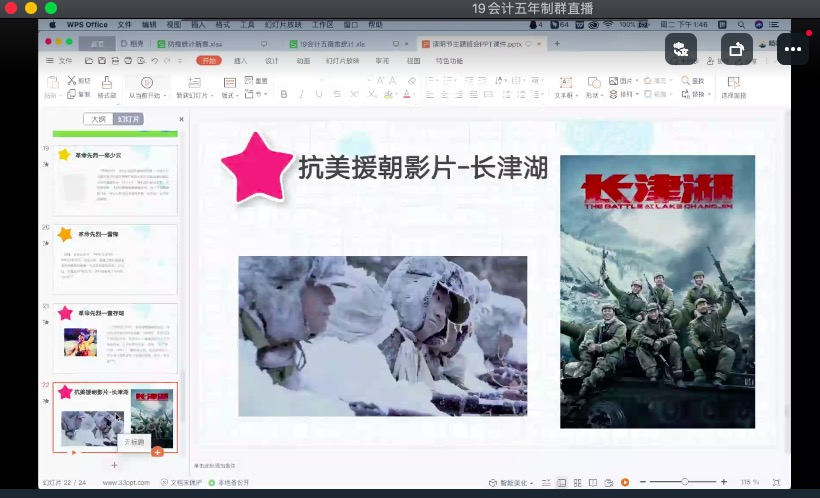Screen dimensions: 820x498
Task: Click the Bold formatting icon
Action: (x=285, y=94)
